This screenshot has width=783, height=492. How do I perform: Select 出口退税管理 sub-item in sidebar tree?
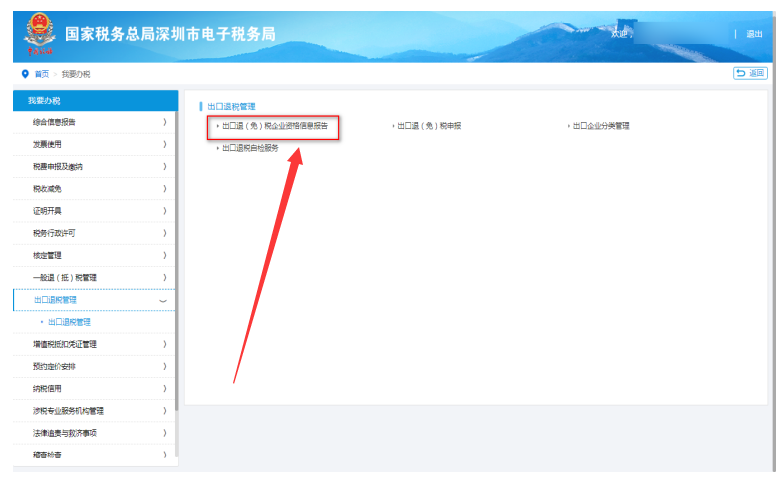tap(69, 322)
